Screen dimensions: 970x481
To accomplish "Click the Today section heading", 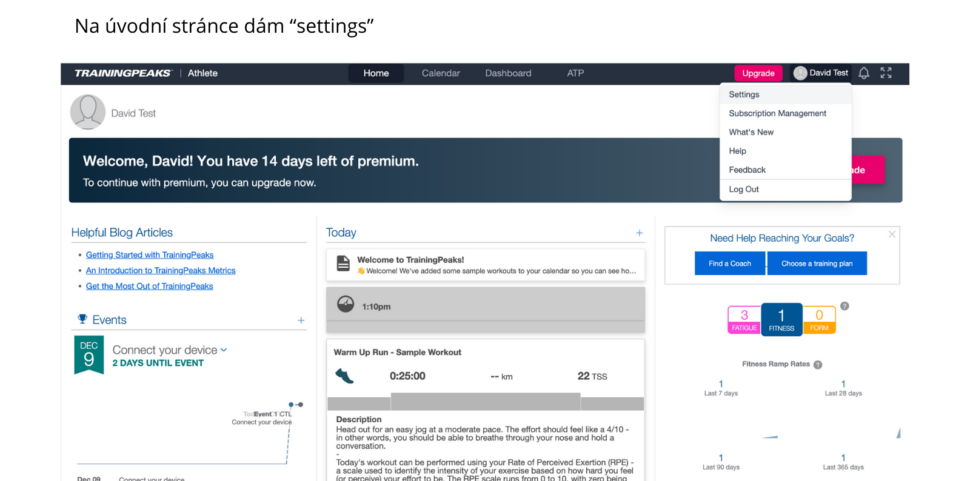I will click(x=341, y=232).
